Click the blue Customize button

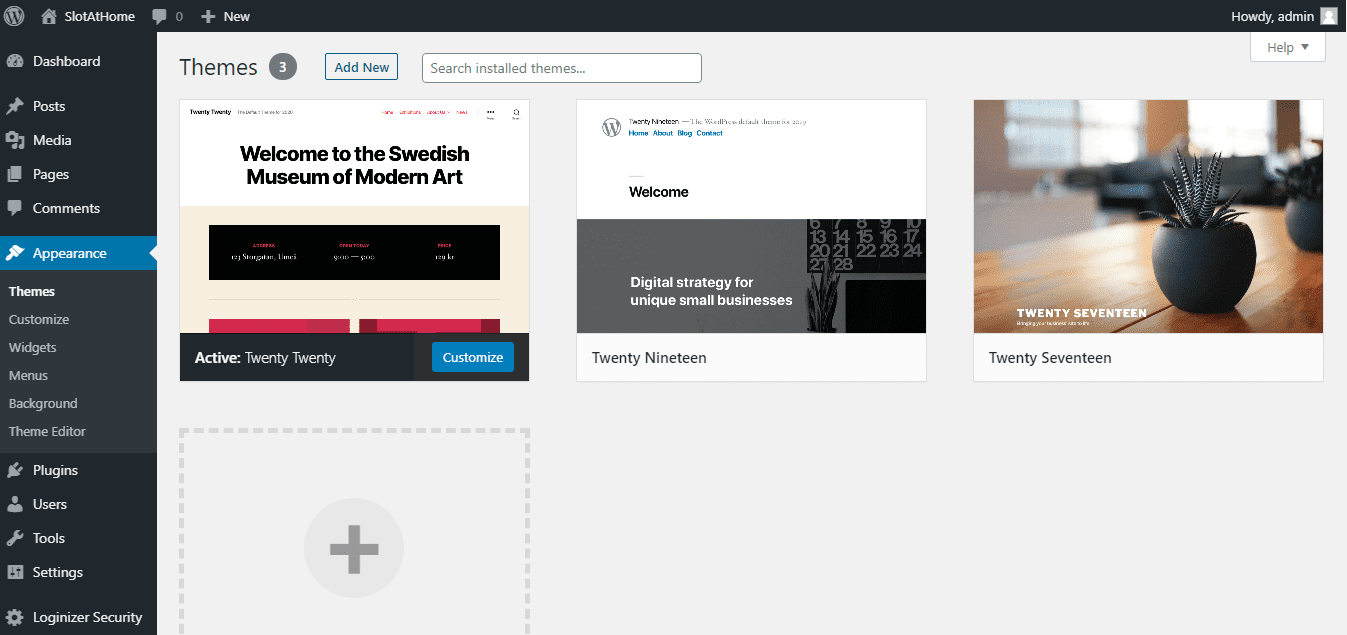click(x=472, y=357)
